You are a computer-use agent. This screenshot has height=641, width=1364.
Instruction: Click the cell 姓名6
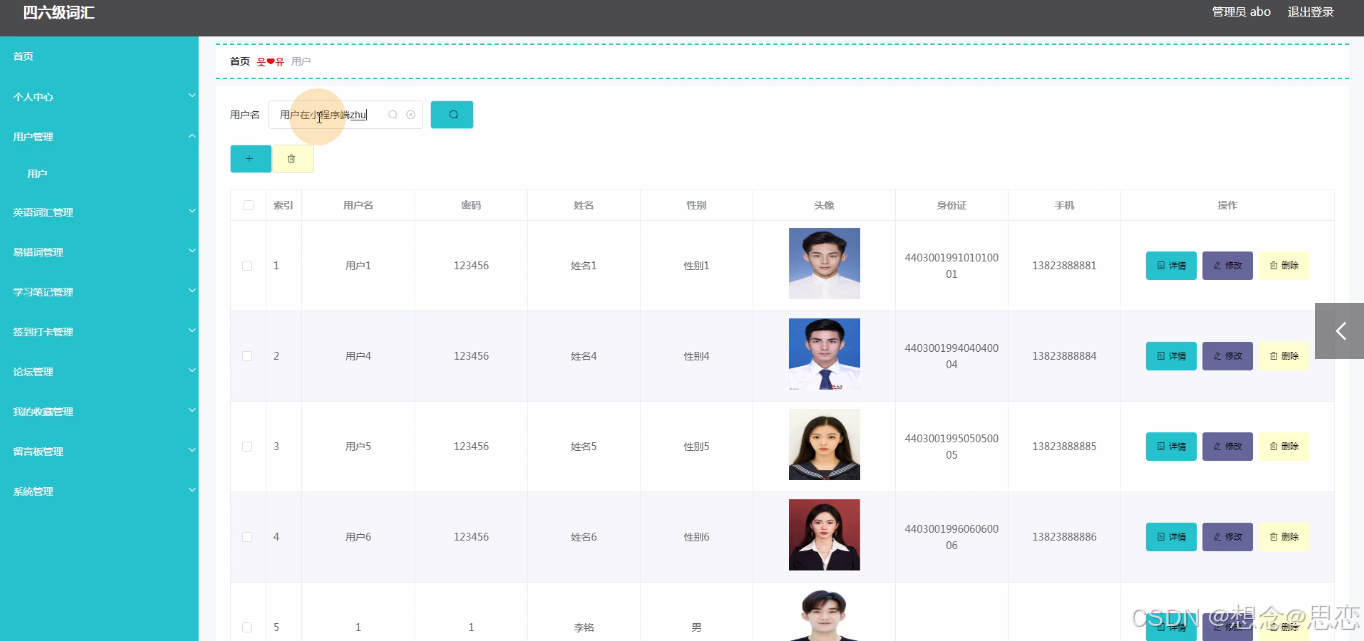coord(584,537)
